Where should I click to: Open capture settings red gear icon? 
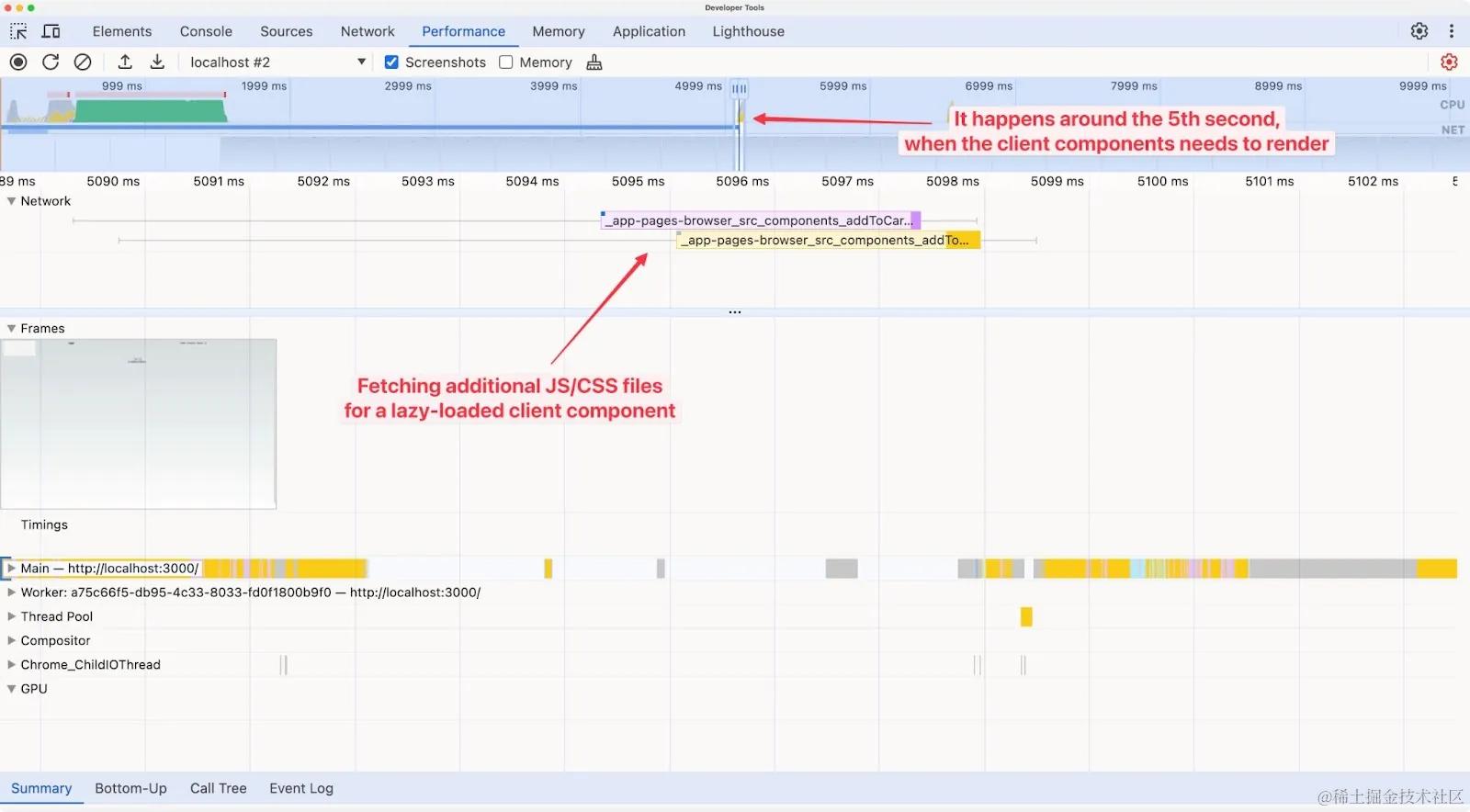pyautogui.click(x=1449, y=62)
